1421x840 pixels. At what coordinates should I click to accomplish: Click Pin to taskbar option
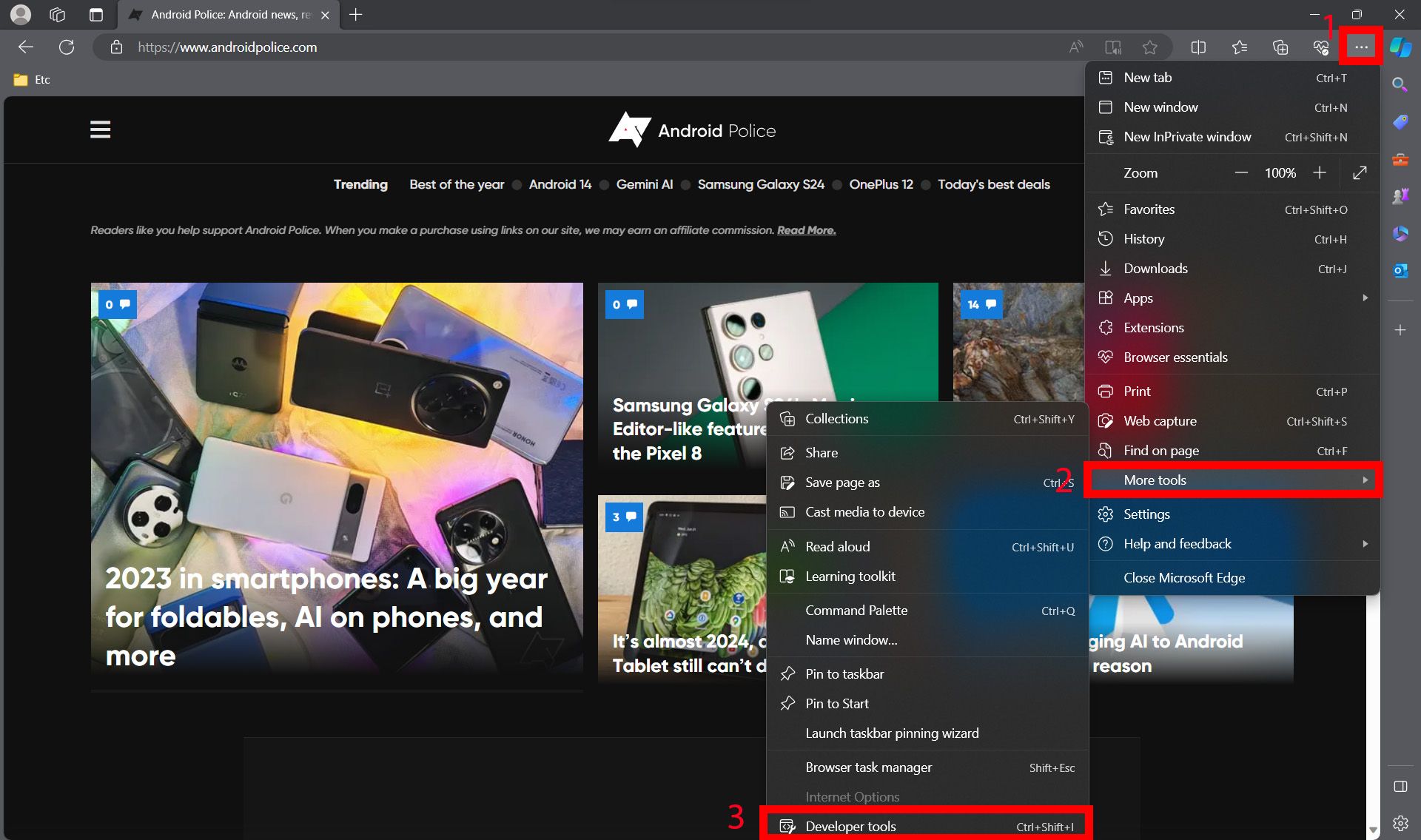click(844, 673)
